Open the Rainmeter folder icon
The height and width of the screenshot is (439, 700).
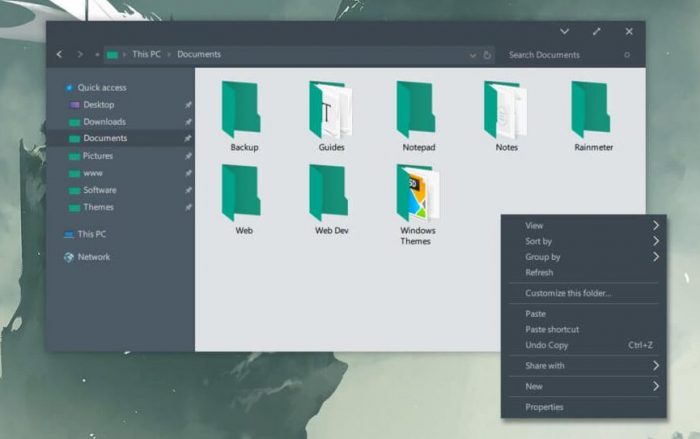[591, 109]
